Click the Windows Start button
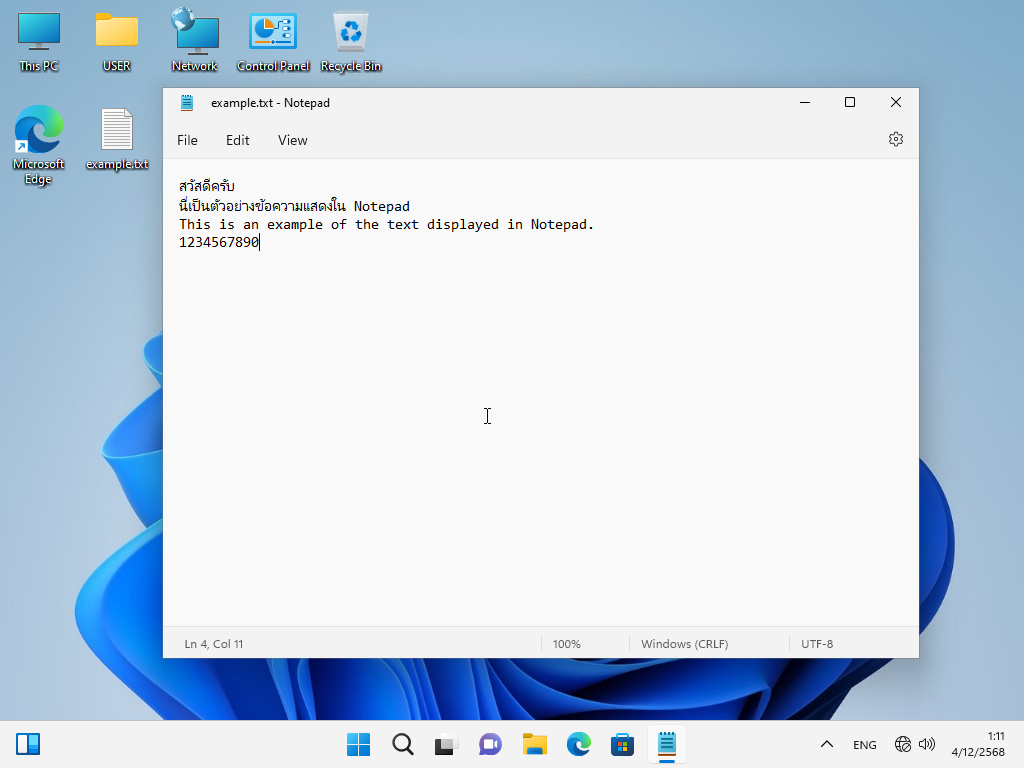This screenshot has height=768, width=1024. coord(358,744)
